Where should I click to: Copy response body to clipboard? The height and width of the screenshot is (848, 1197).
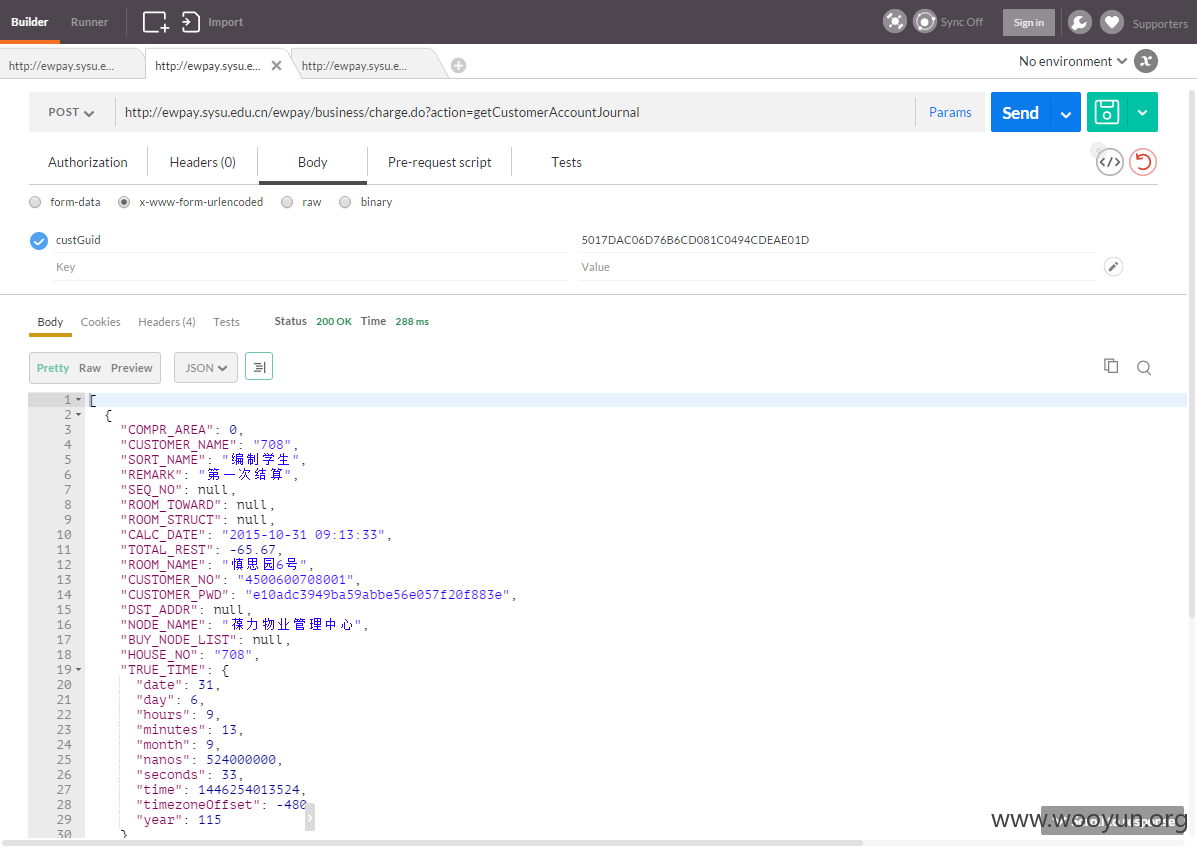pyautogui.click(x=1111, y=366)
